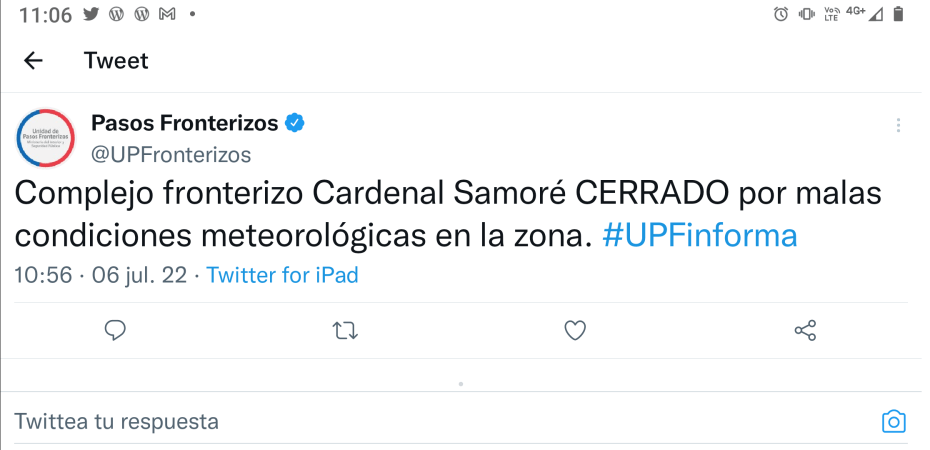Tap the reply speech bubble icon

coord(115,330)
